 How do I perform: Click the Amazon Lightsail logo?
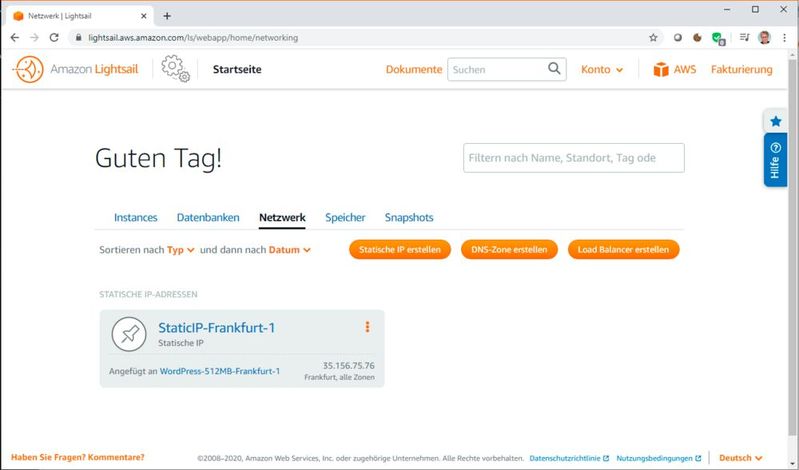(75, 69)
